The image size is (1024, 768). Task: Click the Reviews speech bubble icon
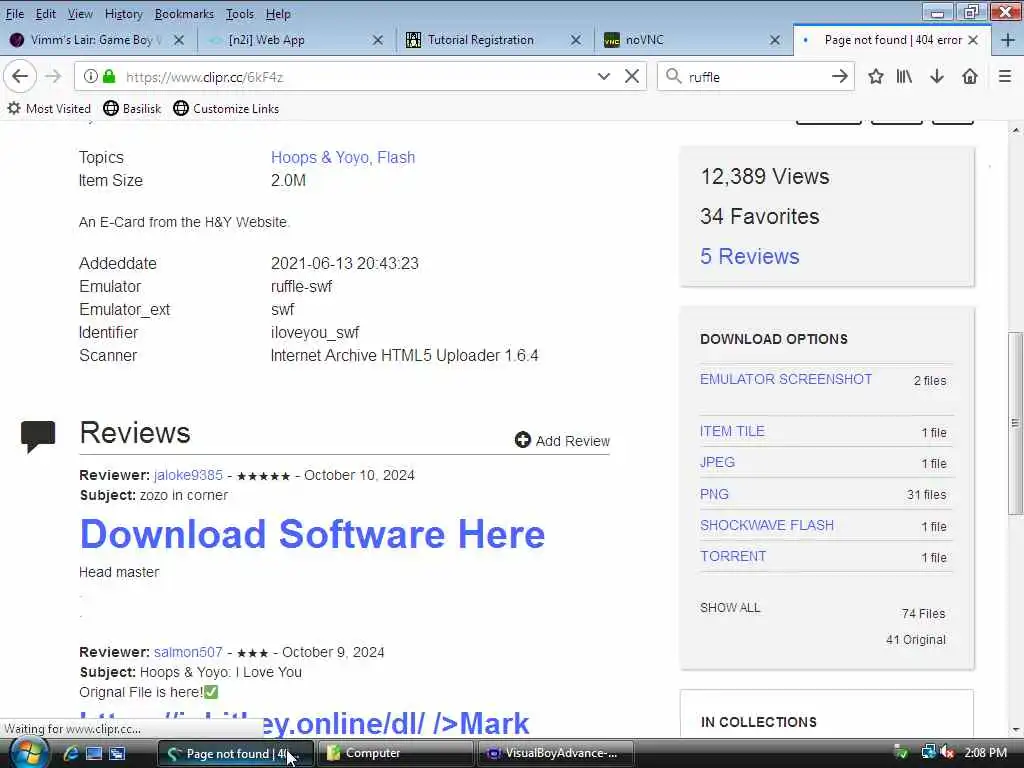point(38,436)
